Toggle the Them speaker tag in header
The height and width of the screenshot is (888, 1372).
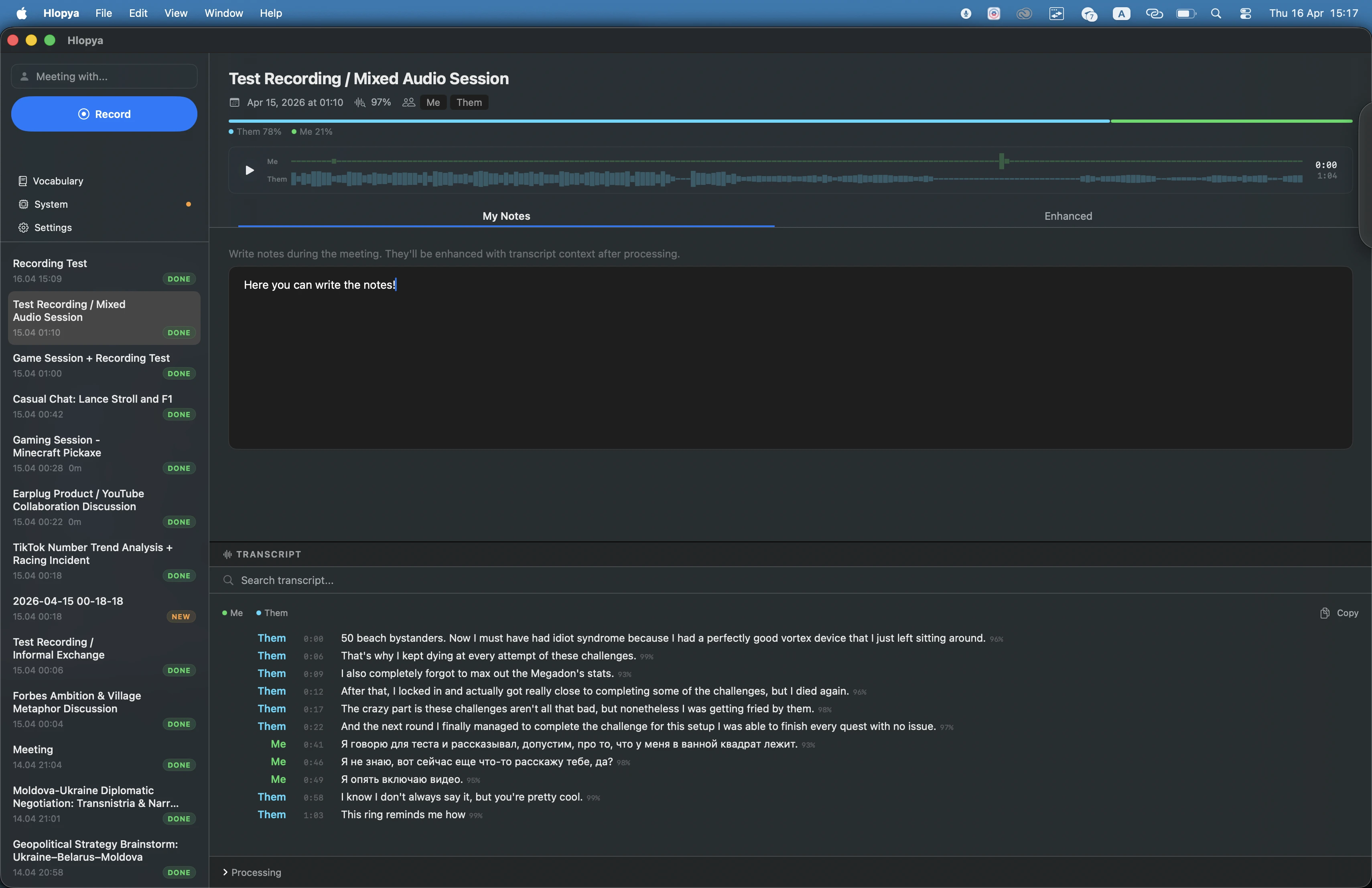tap(469, 103)
